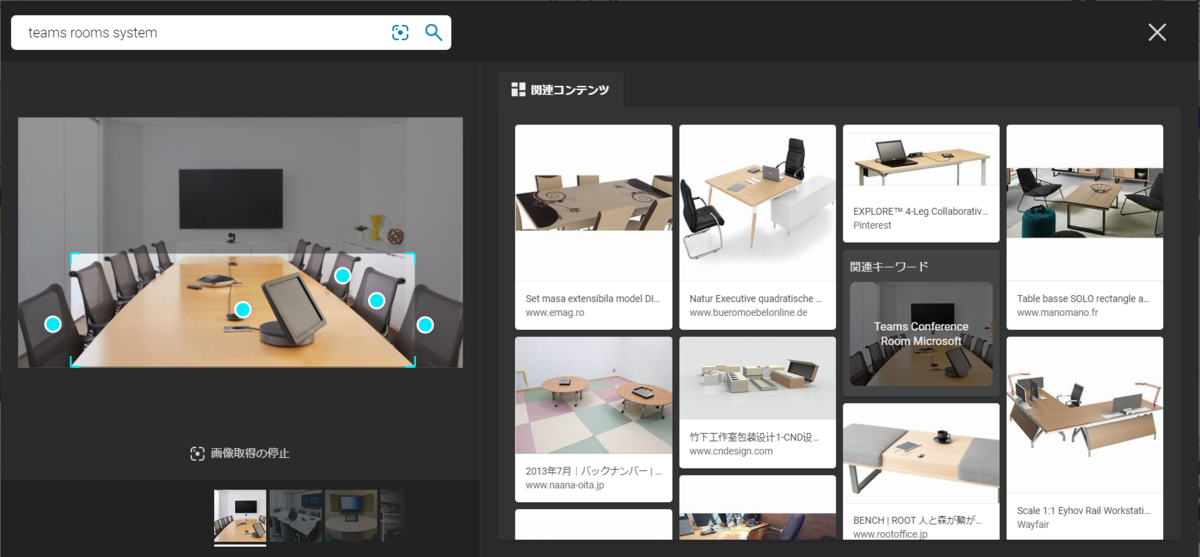Open '竹下工作室包装设计1-CND设' result image
Screen dimensions: 1200x557
point(757,378)
